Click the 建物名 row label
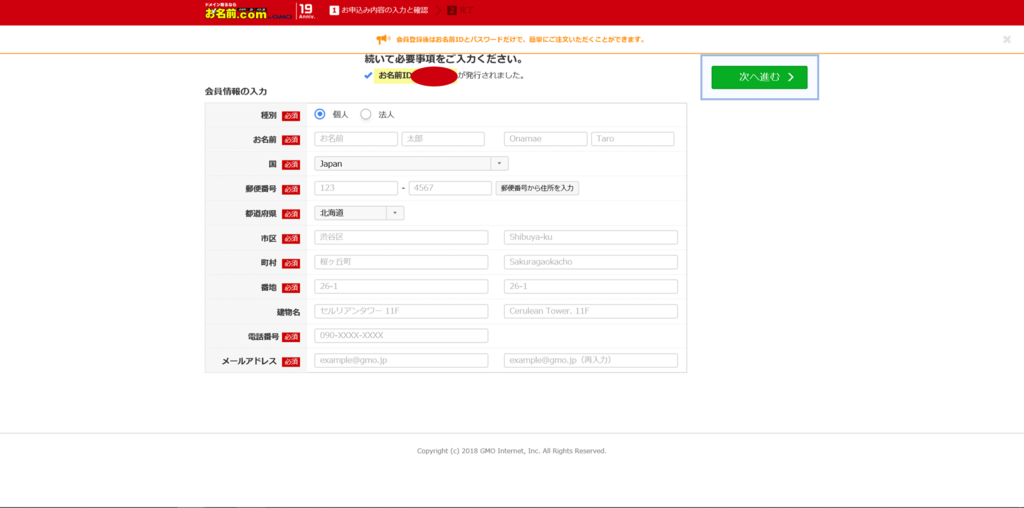This screenshot has width=1024, height=508. (x=288, y=312)
